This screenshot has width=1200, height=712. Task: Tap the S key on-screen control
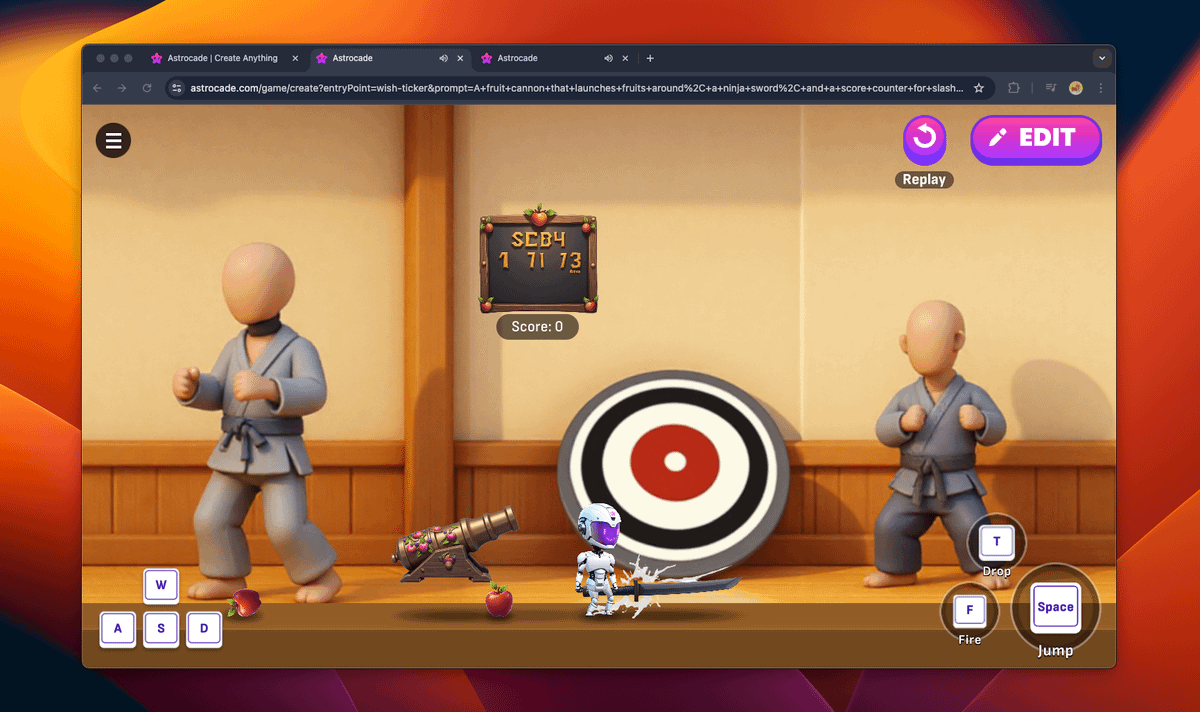click(x=161, y=629)
